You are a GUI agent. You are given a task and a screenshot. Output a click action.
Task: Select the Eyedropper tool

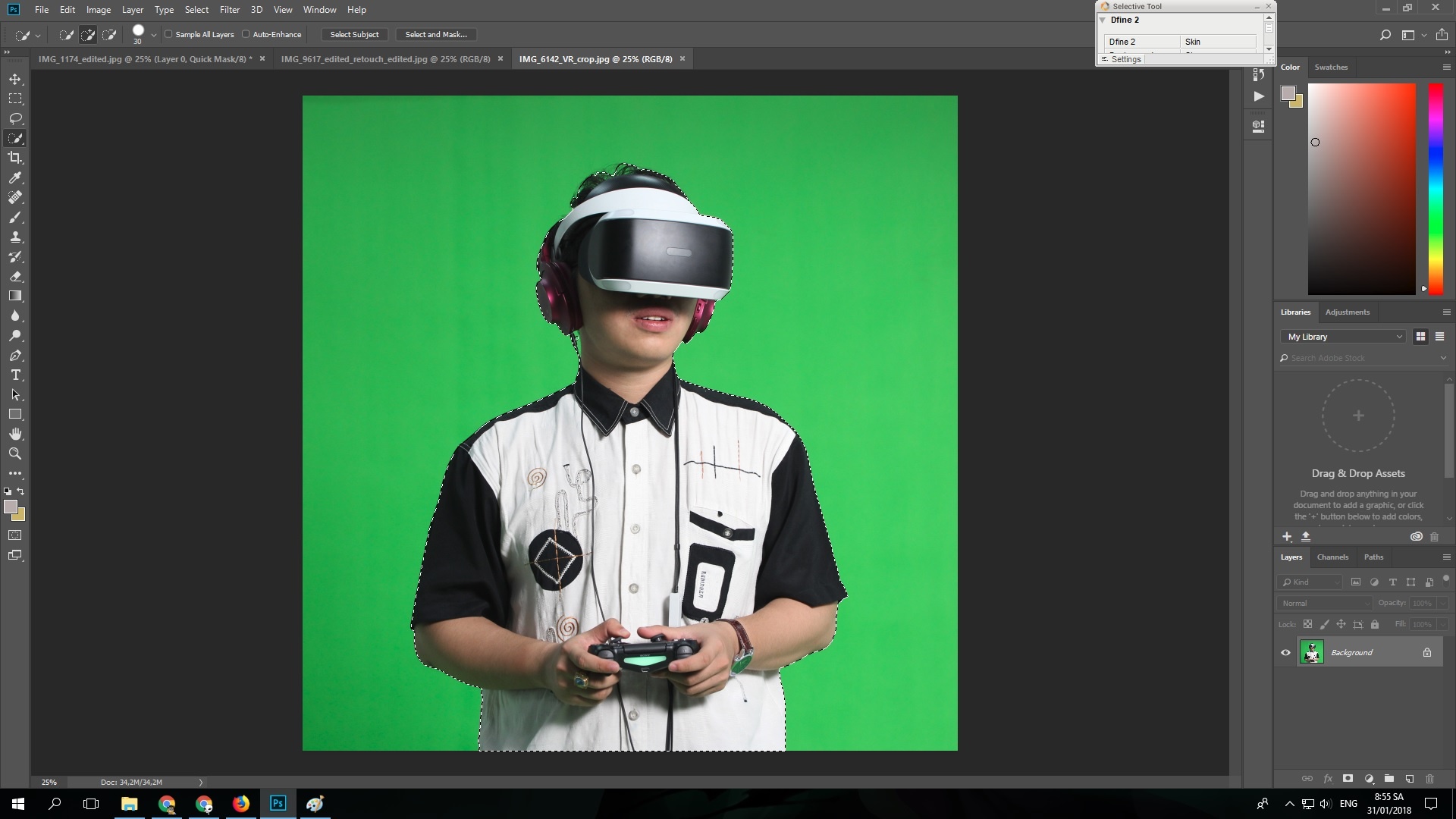pyautogui.click(x=15, y=177)
